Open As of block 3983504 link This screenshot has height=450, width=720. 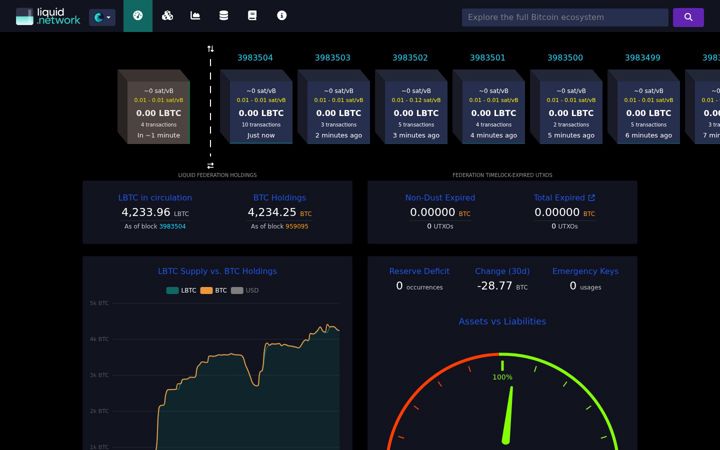pyautogui.click(x=172, y=226)
